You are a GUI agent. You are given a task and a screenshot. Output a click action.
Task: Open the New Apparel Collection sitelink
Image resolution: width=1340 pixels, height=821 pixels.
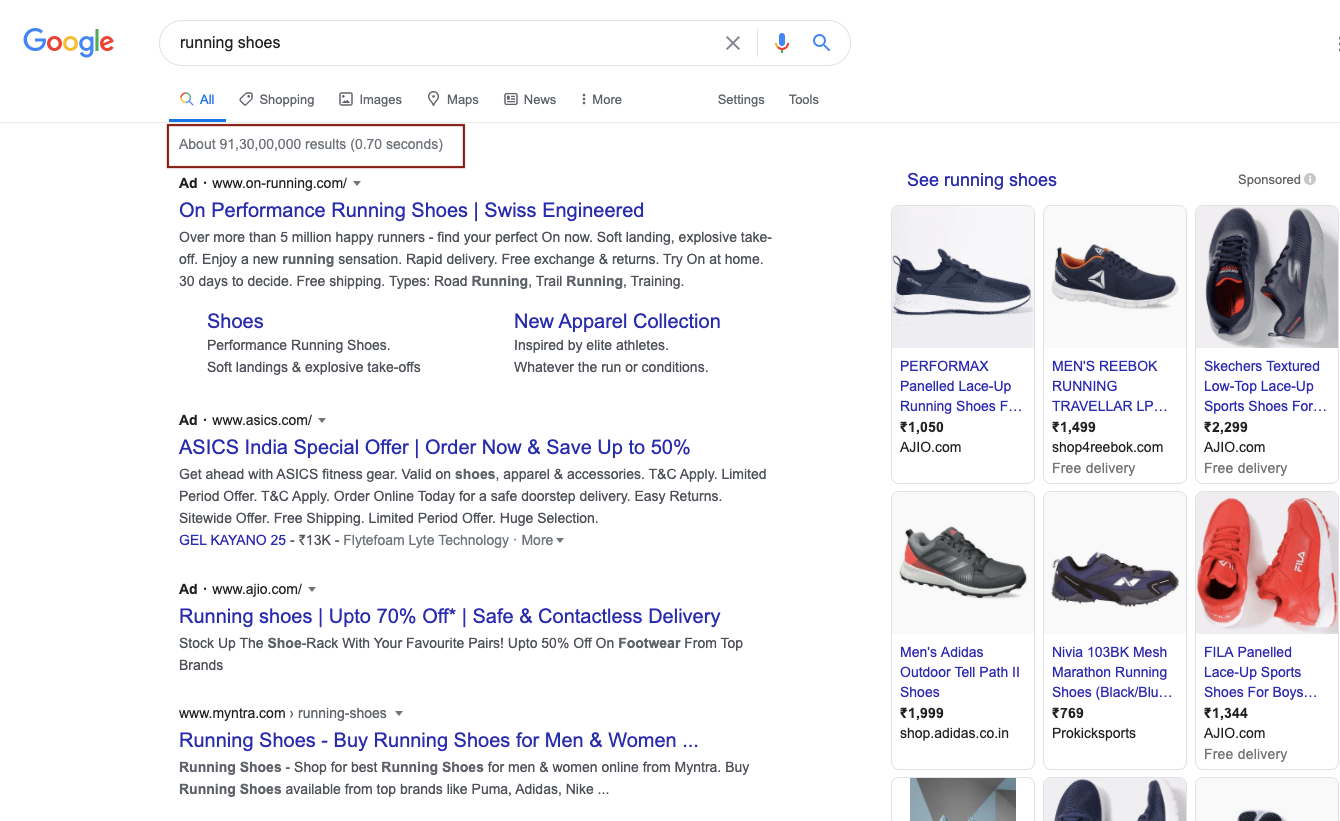pos(617,321)
